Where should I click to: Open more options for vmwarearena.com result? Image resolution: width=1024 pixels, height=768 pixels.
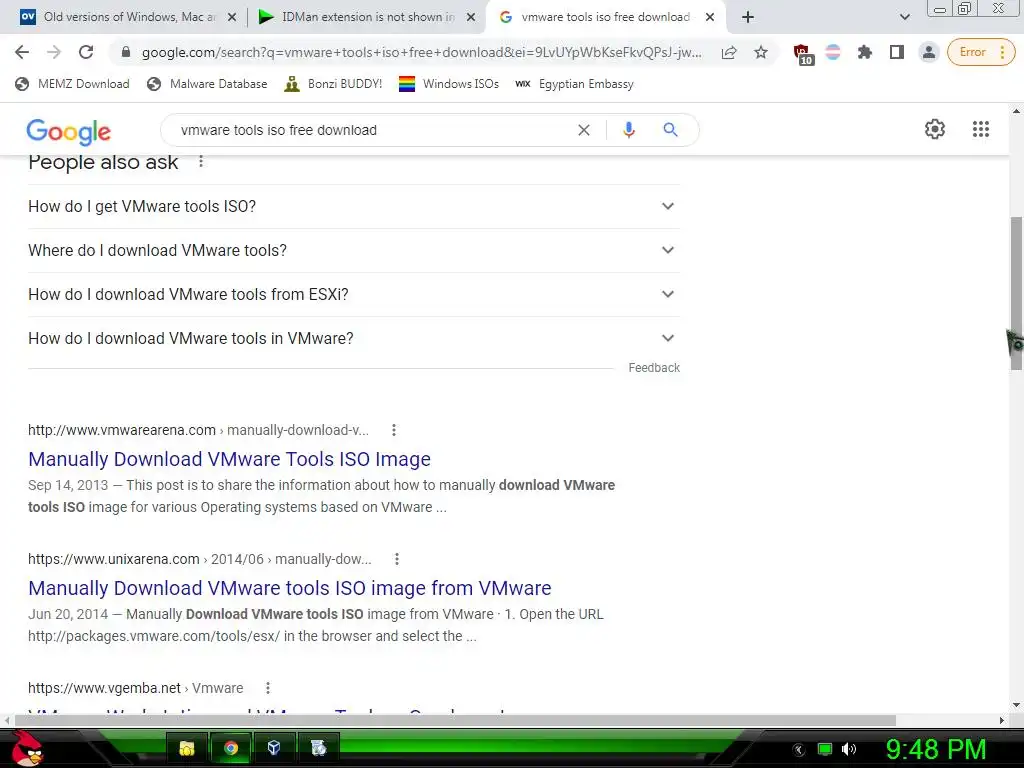click(393, 430)
